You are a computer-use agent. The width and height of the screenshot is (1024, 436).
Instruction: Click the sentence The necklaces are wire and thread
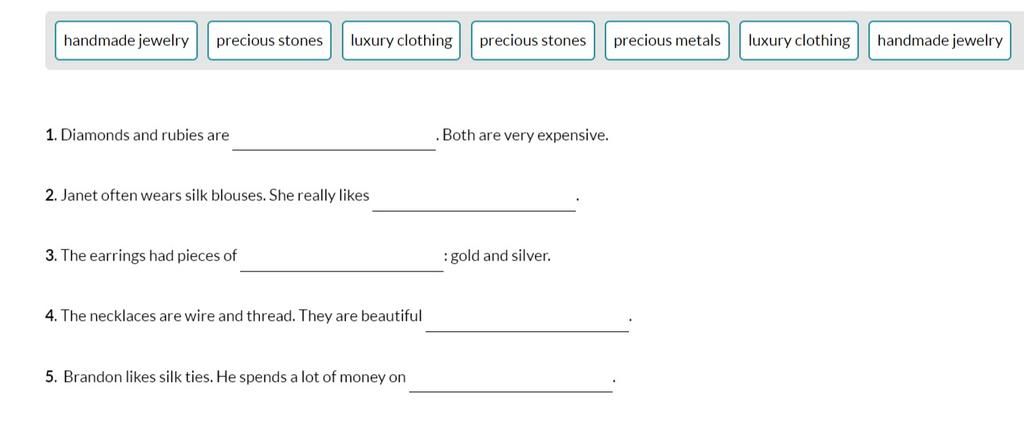178,316
